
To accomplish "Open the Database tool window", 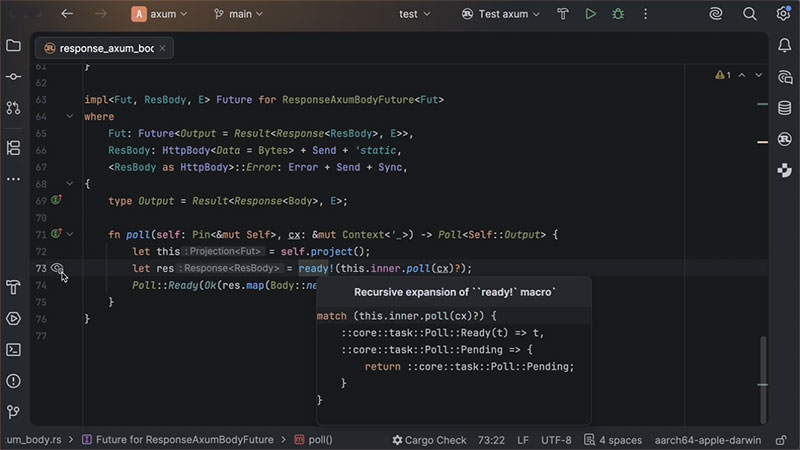I will click(784, 107).
